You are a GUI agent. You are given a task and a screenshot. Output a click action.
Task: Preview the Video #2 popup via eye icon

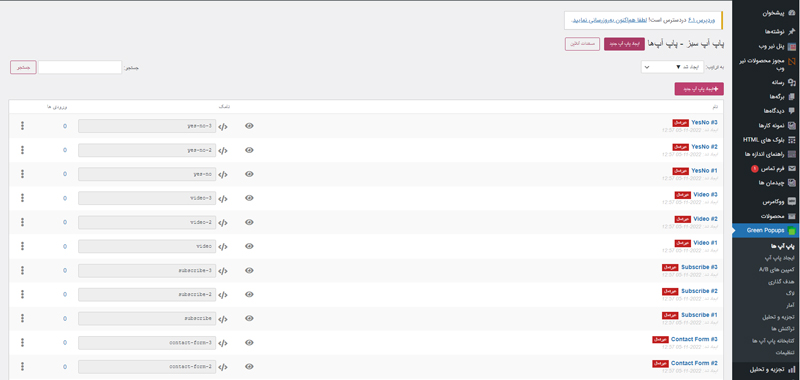(x=249, y=222)
